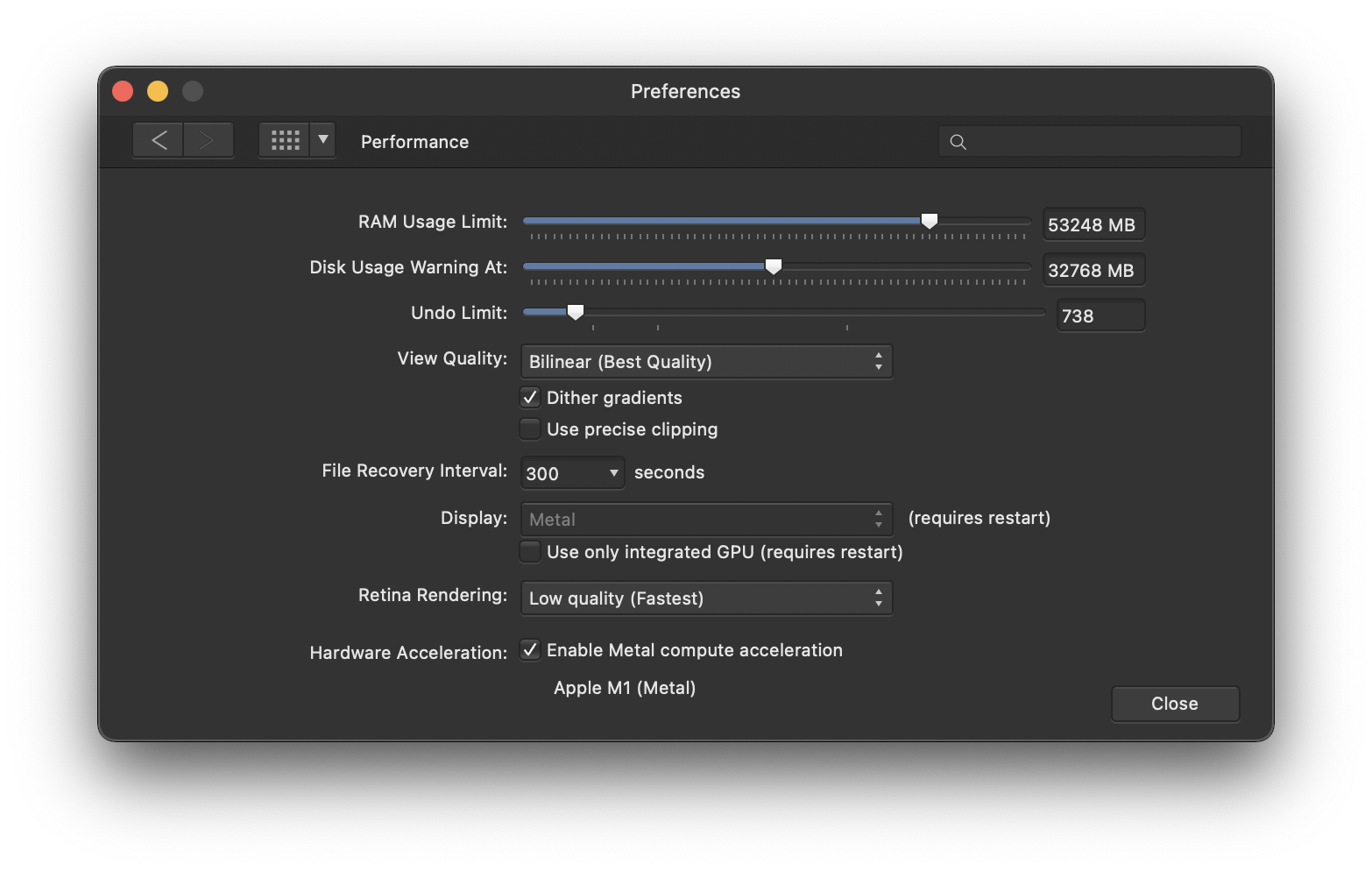This screenshot has height=871, width=1372.
Task: Toggle Enable Metal compute acceleration
Action: click(530, 649)
